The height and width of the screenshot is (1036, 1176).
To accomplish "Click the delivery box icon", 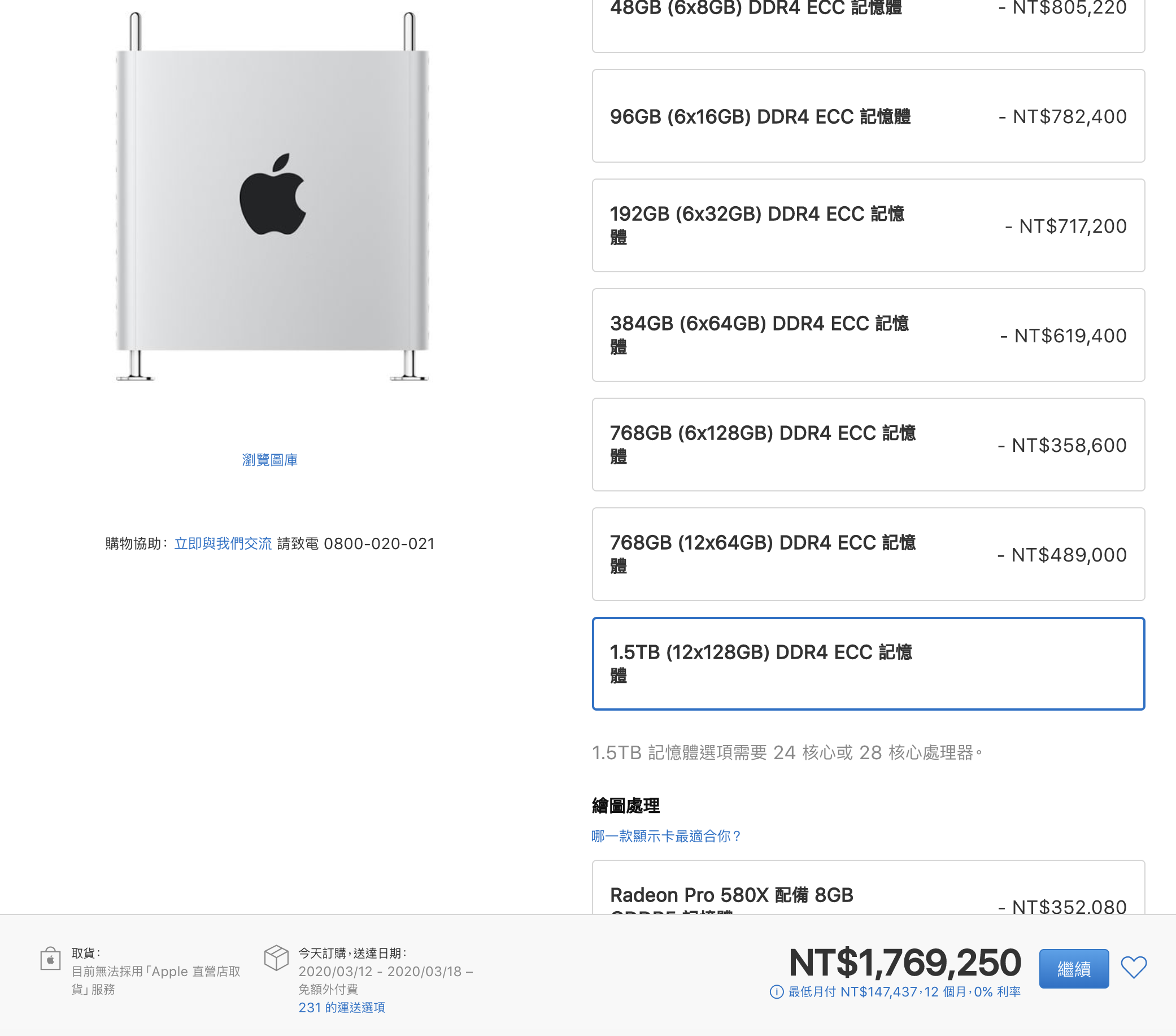I will pyautogui.click(x=276, y=958).
